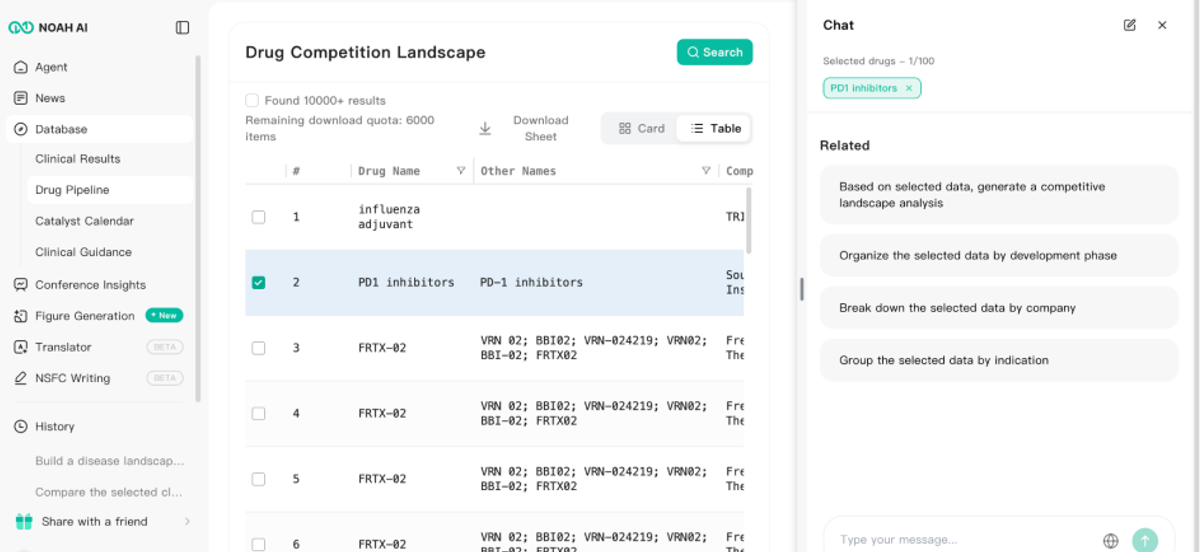Screen dimensions: 1200x552
Task: Click the Translator icon
Action: 21,347
